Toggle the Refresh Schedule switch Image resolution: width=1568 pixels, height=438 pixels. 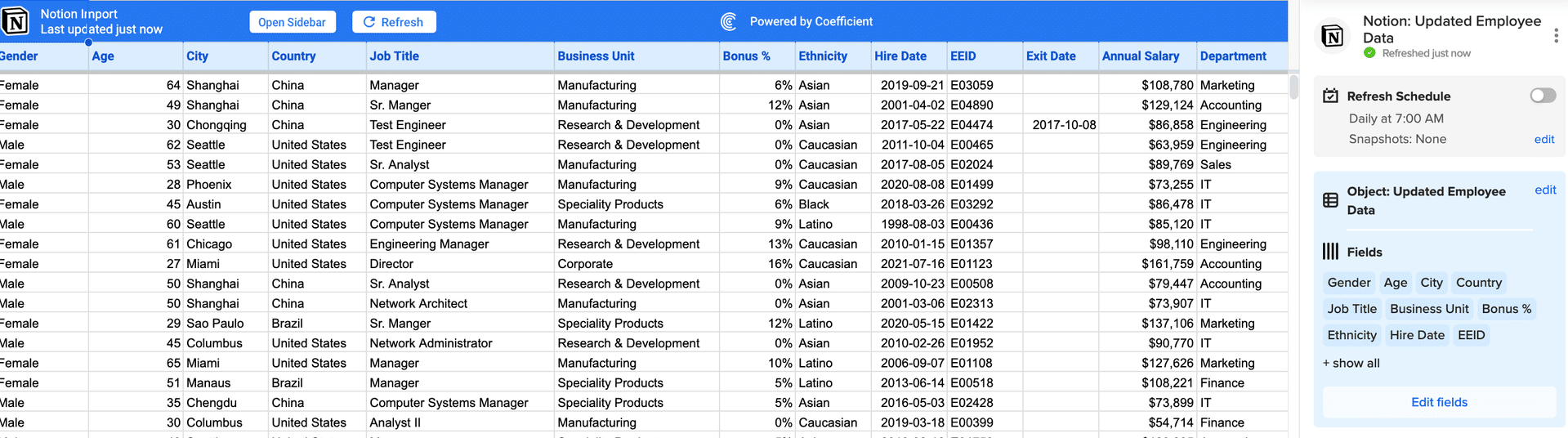pos(1543,96)
